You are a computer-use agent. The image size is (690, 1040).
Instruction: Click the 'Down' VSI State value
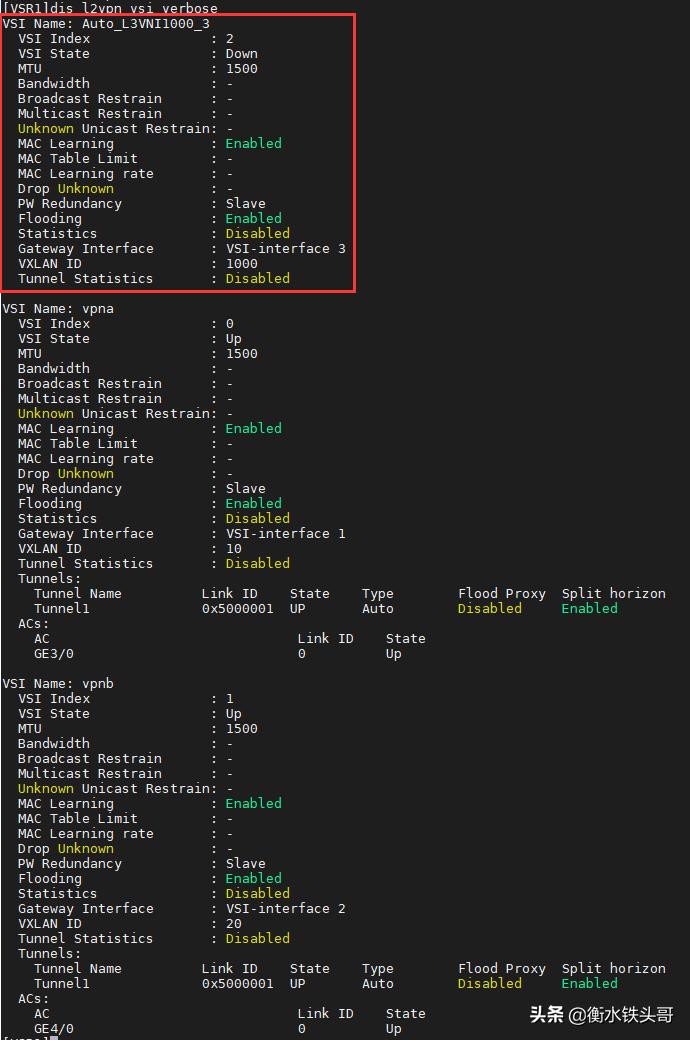pos(241,54)
